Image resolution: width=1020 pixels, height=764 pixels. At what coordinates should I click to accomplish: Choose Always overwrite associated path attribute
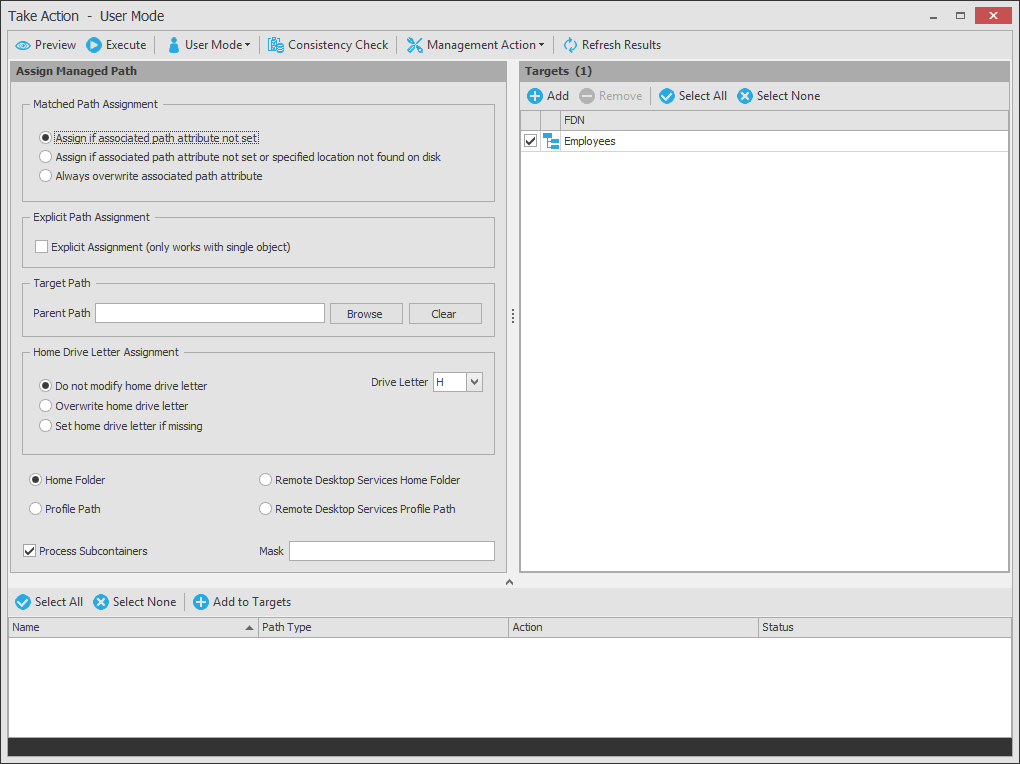[x=45, y=176]
